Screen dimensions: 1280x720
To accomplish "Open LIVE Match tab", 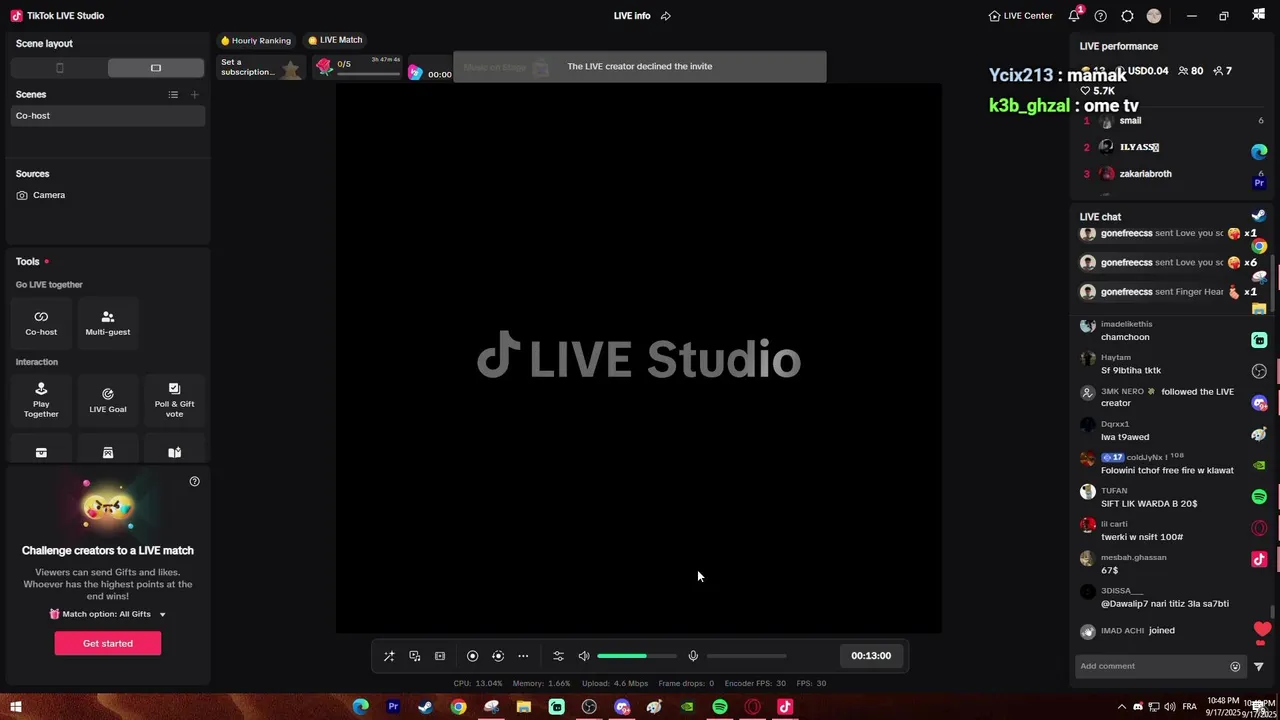I will click(335, 40).
